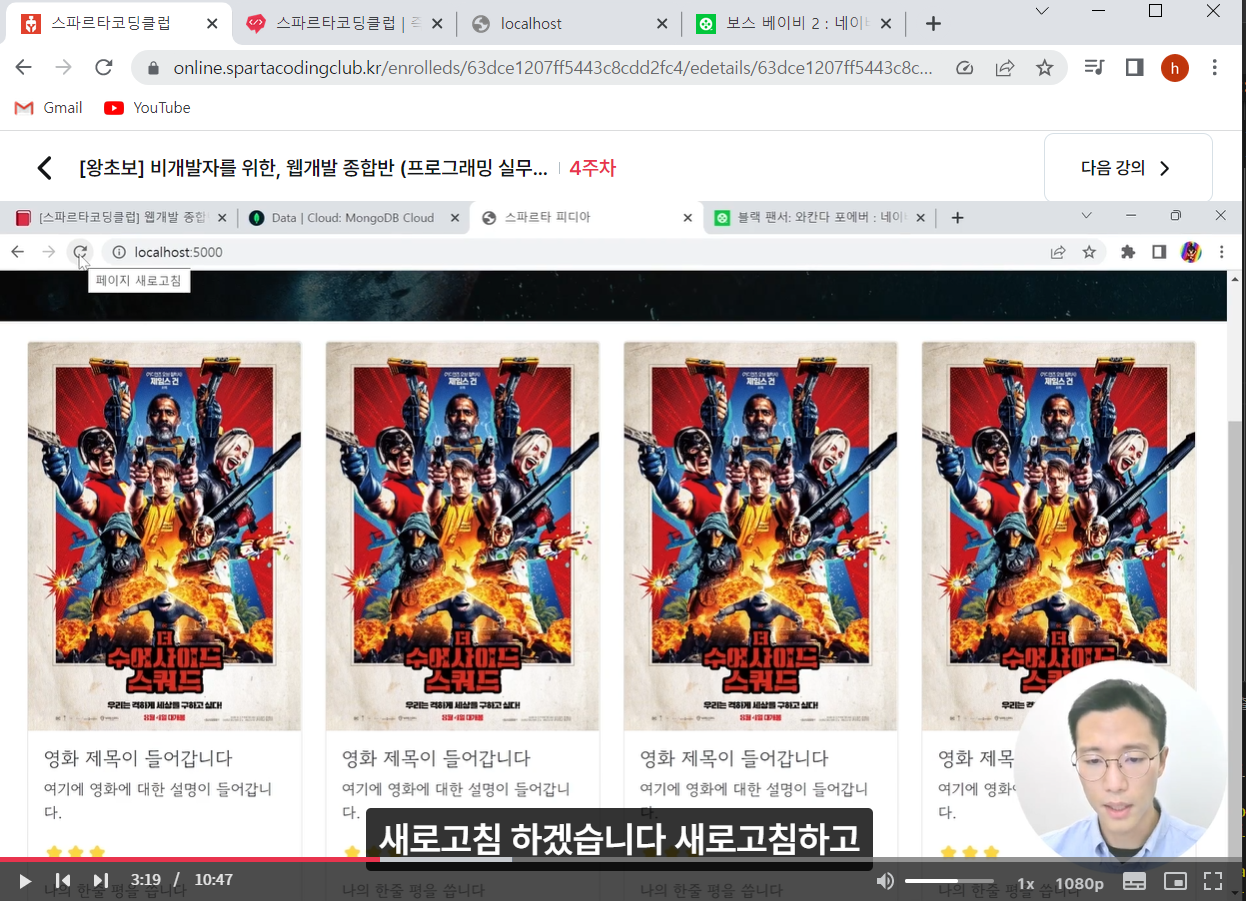Image resolution: width=1246 pixels, height=901 pixels.
Task: Reload the spartacodingclub page
Action: (x=103, y=68)
